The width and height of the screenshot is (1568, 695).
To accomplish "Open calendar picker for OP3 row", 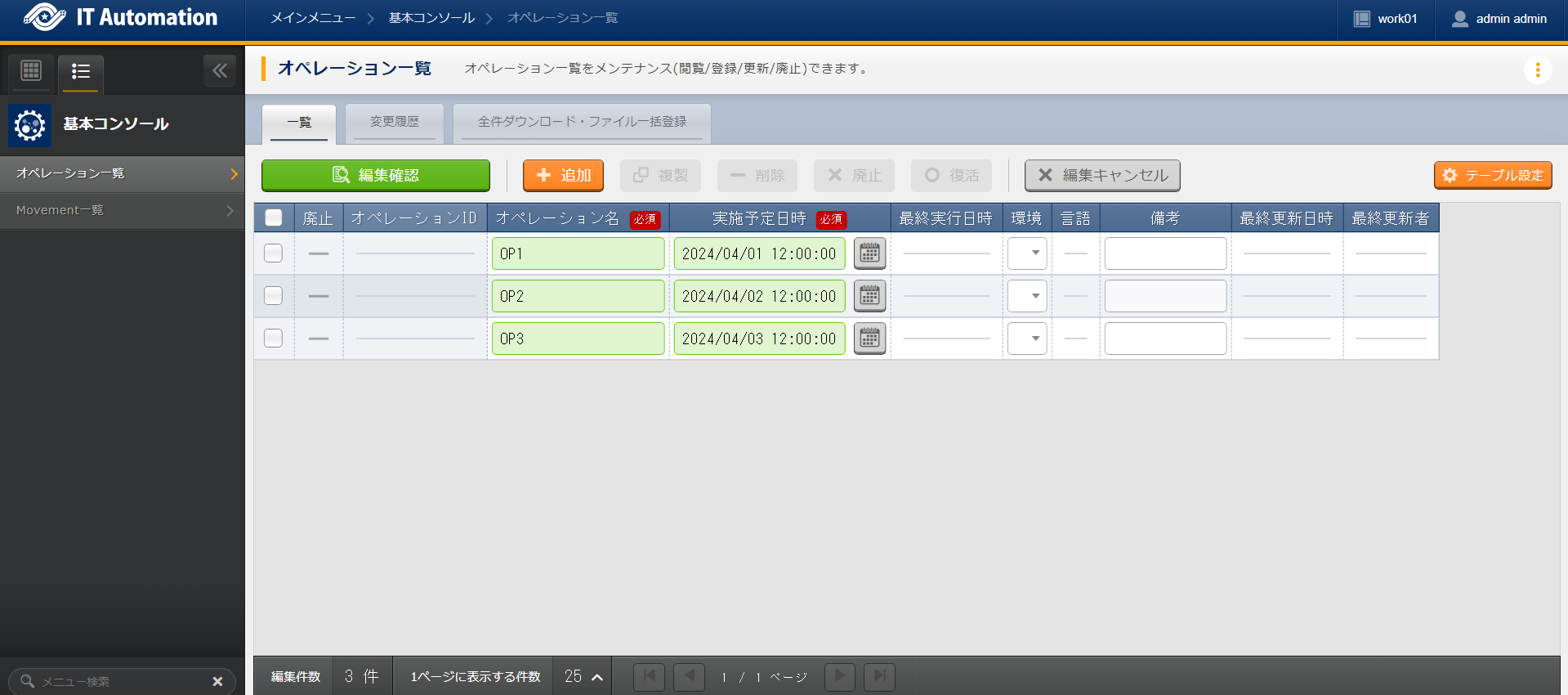I will [869, 339].
